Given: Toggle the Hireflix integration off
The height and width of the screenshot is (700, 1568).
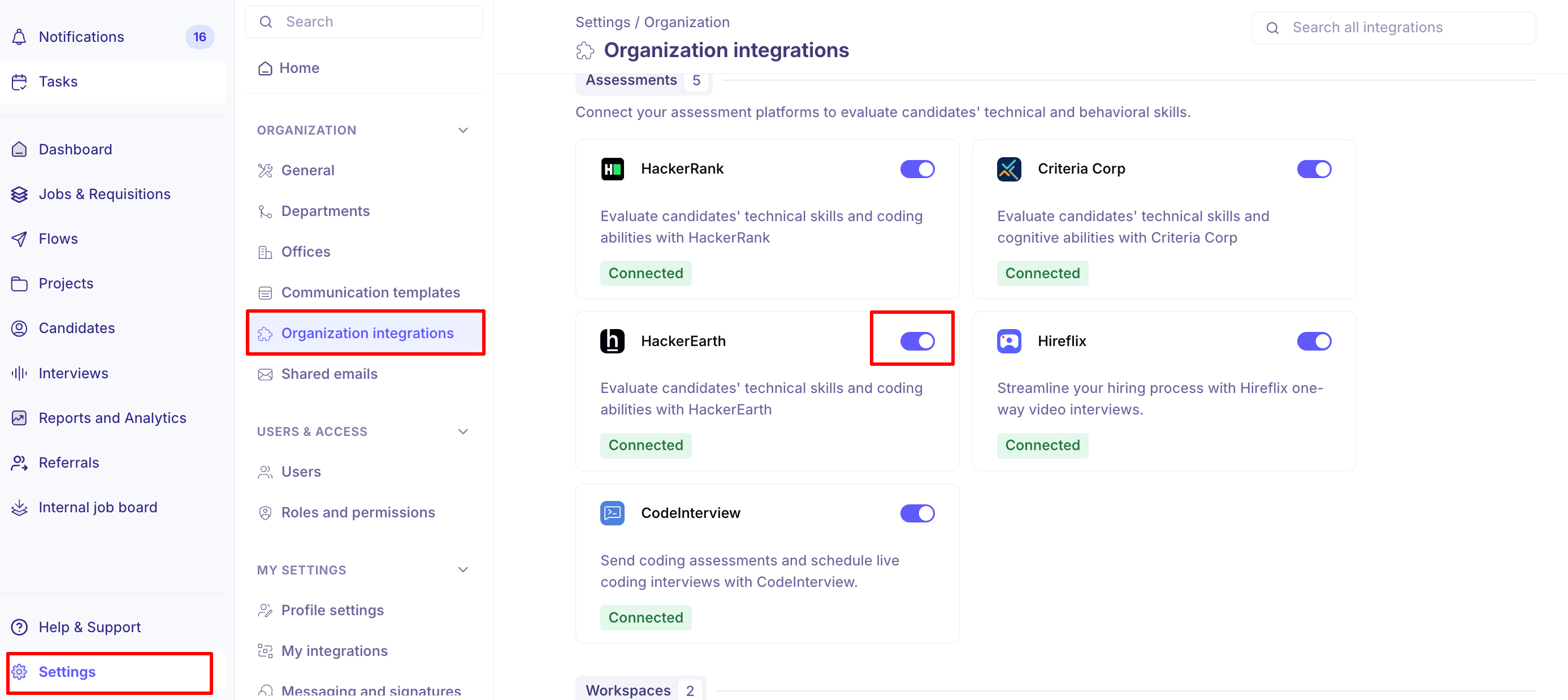Looking at the screenshot, I should click(1314, 342).
